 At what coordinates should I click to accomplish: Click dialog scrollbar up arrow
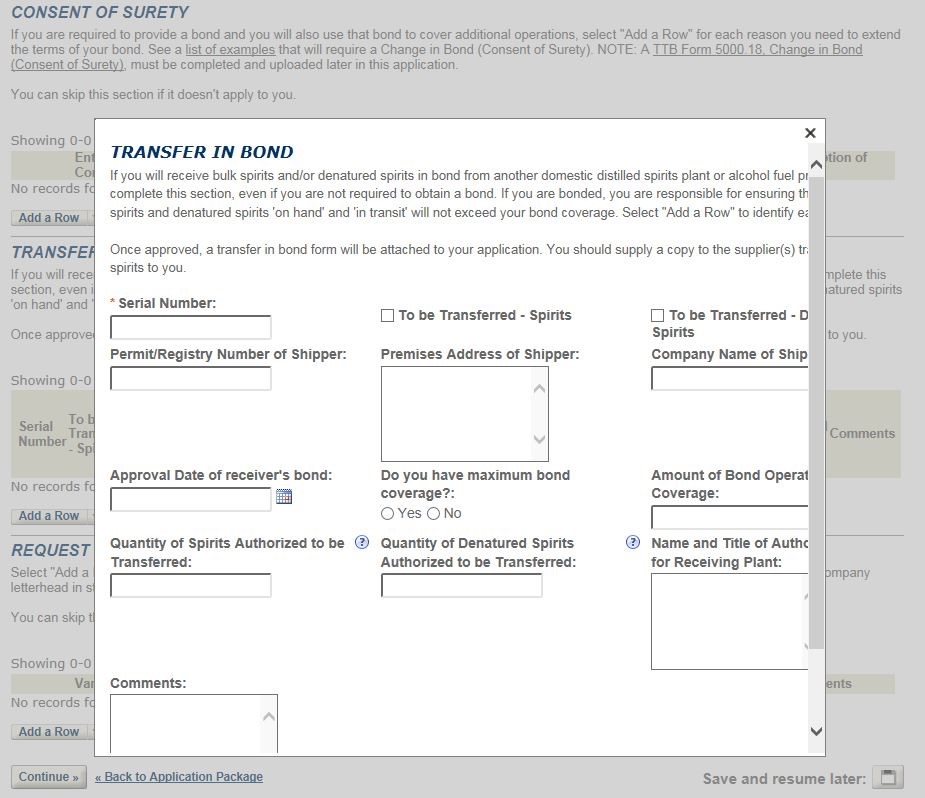tap(816, 165)
